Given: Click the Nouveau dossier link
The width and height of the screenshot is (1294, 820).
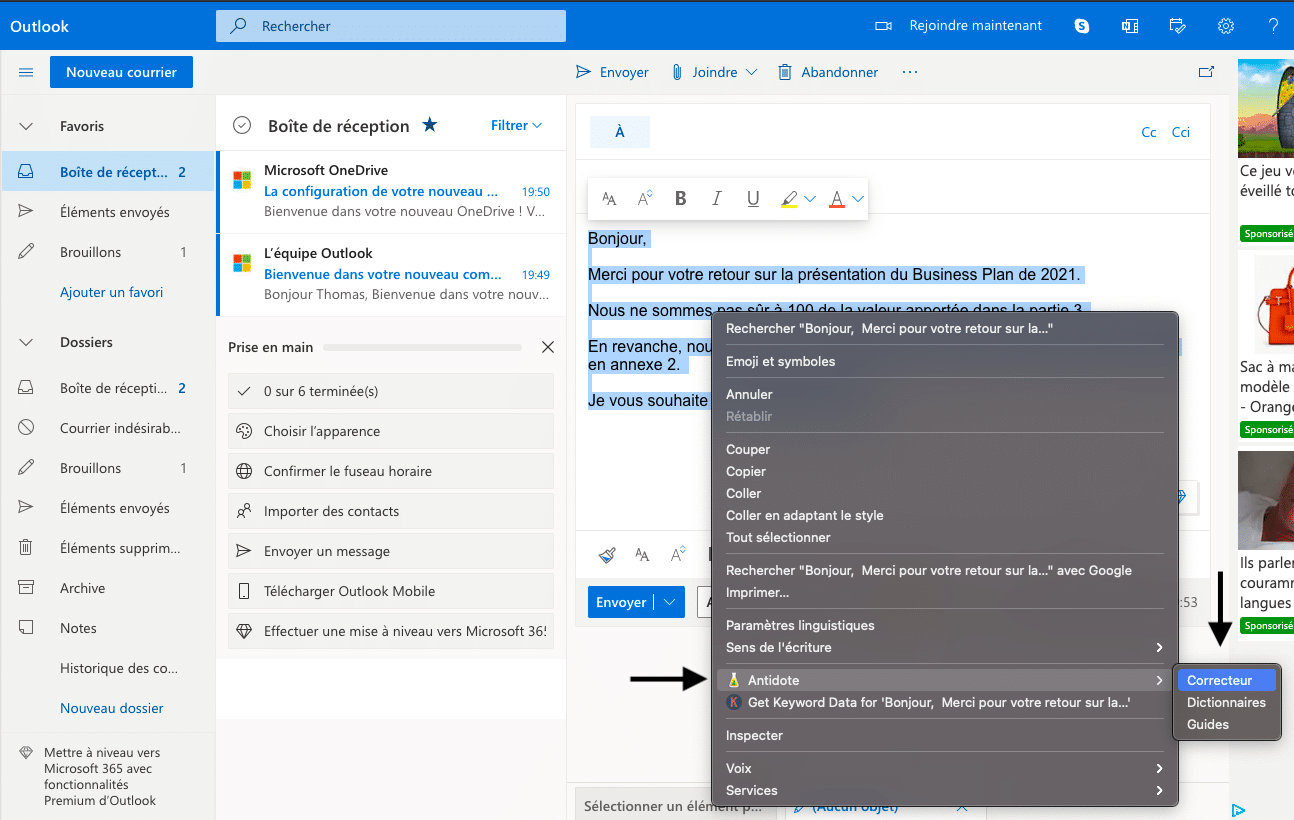Looking at the screenshot, I should 112,708.
